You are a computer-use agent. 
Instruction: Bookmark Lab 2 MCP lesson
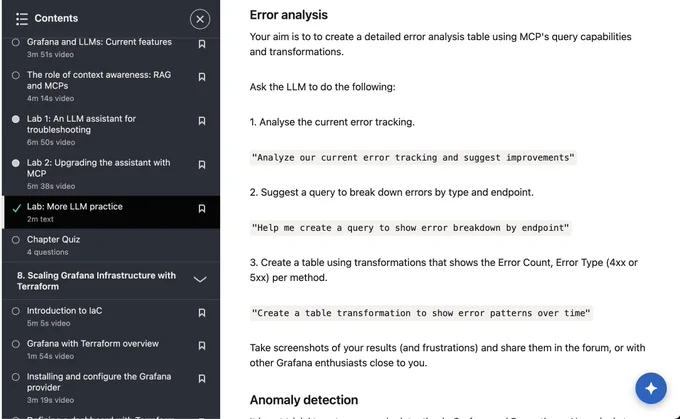[x=202, y=164]
